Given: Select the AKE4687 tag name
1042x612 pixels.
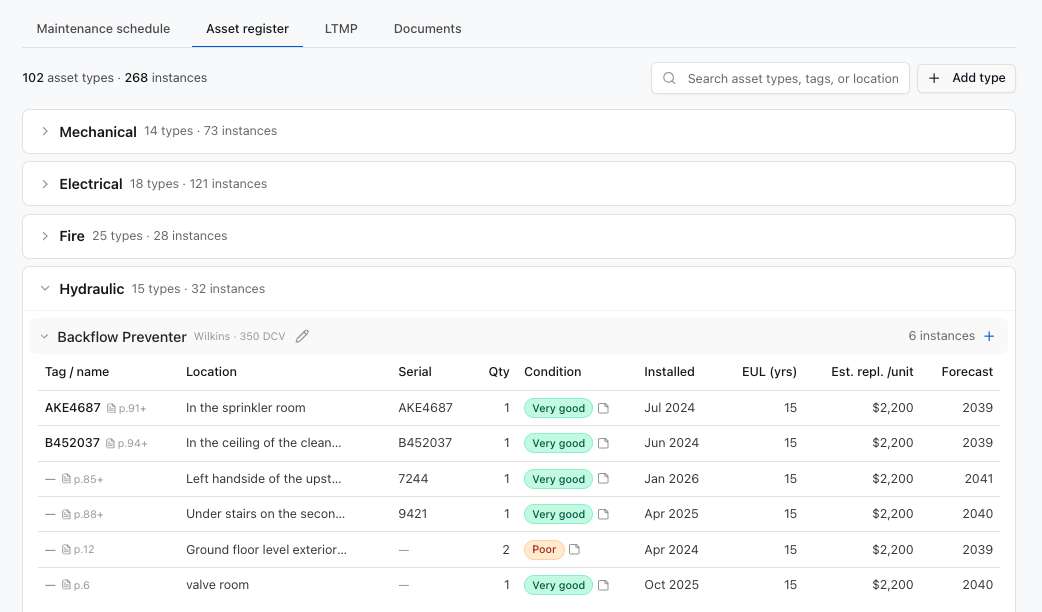Looking at the screenshot, I should pos(72,407).
